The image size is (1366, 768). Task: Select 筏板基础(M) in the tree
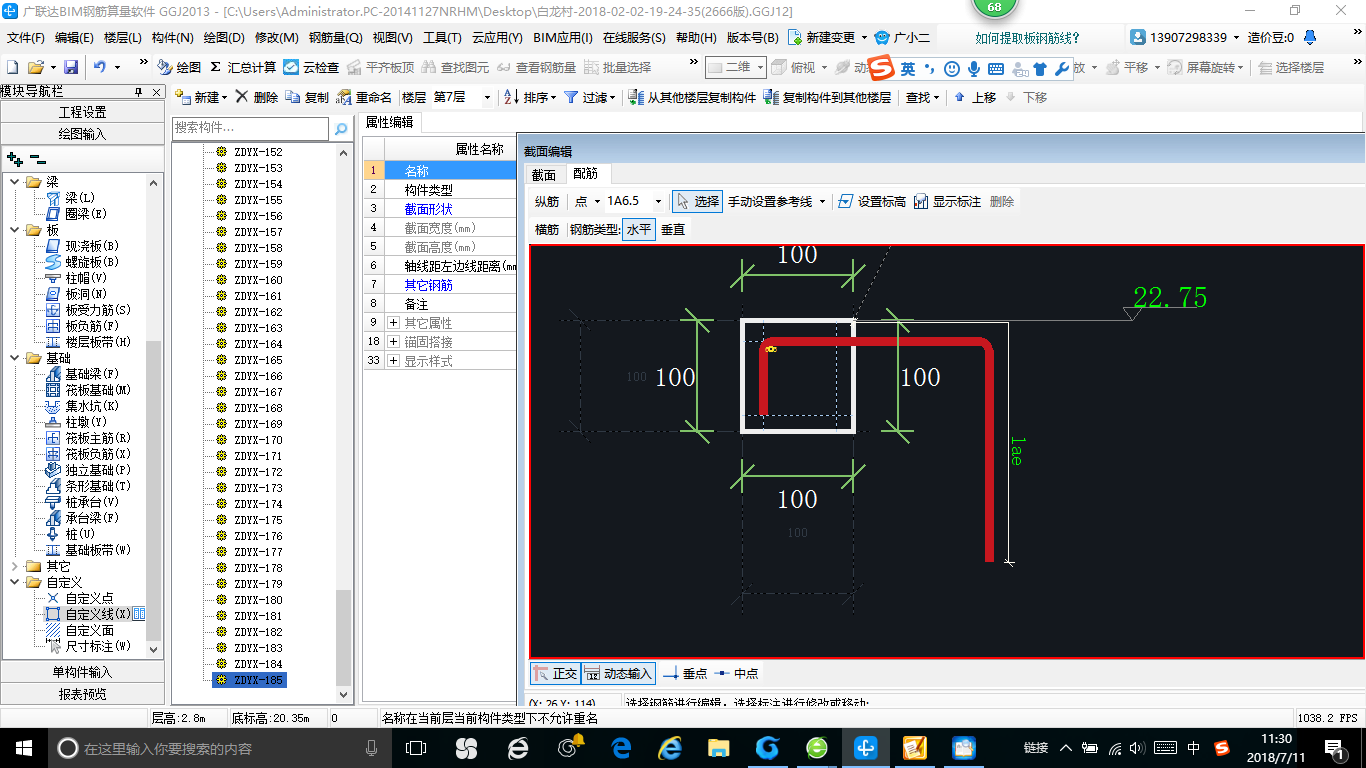(x=98, y=390)
